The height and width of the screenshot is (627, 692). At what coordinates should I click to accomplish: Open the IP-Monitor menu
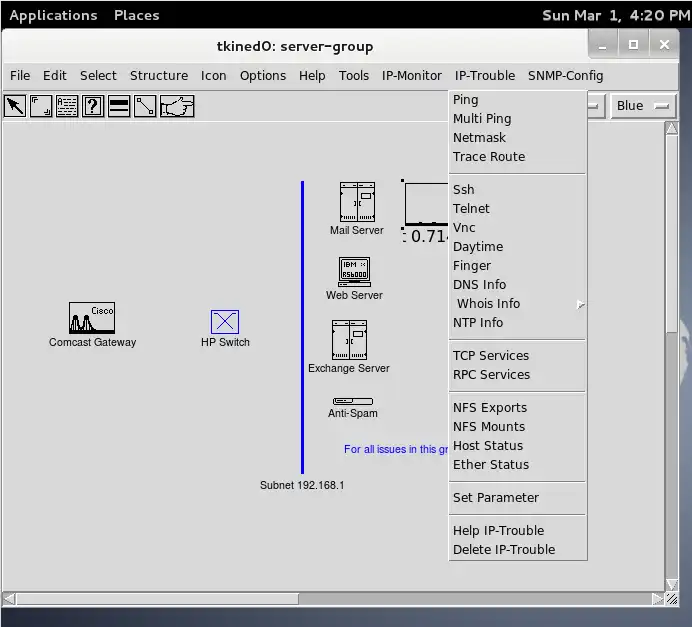pos(412,75)
